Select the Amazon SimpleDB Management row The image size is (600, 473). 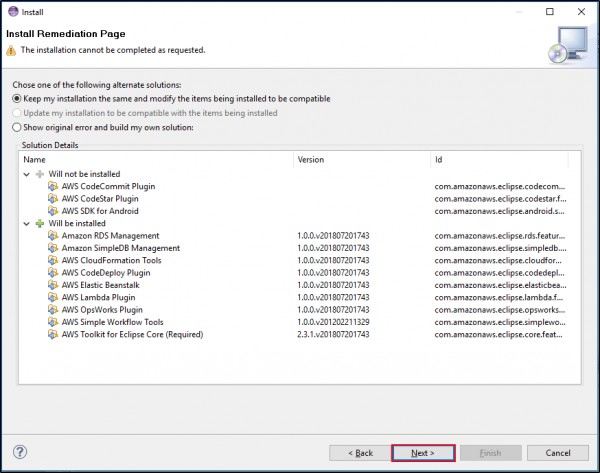(x=300, y=248)
